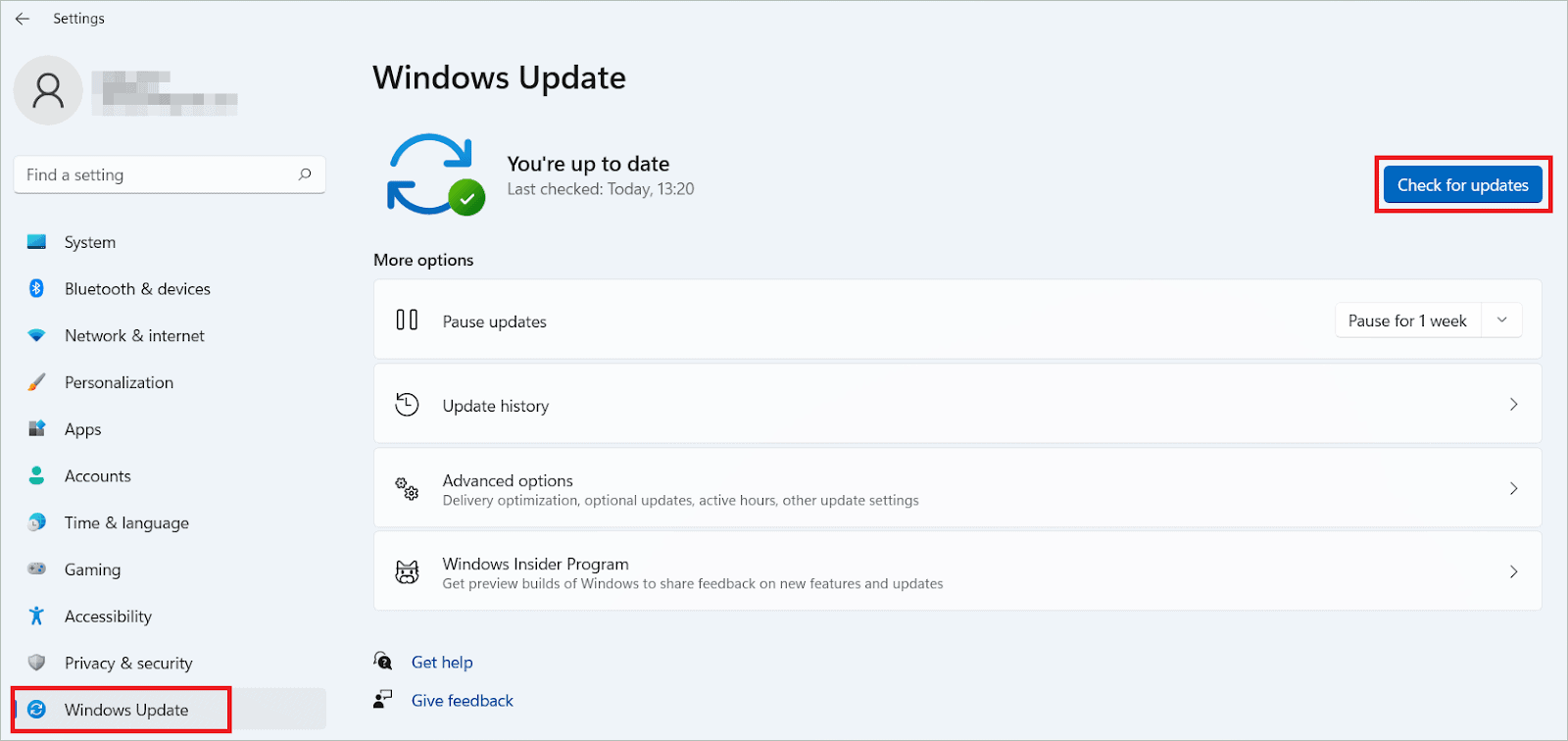The width and height of the screenshot is (1568, 741).
Task: Click the More options heading
Action: [423, 260]
